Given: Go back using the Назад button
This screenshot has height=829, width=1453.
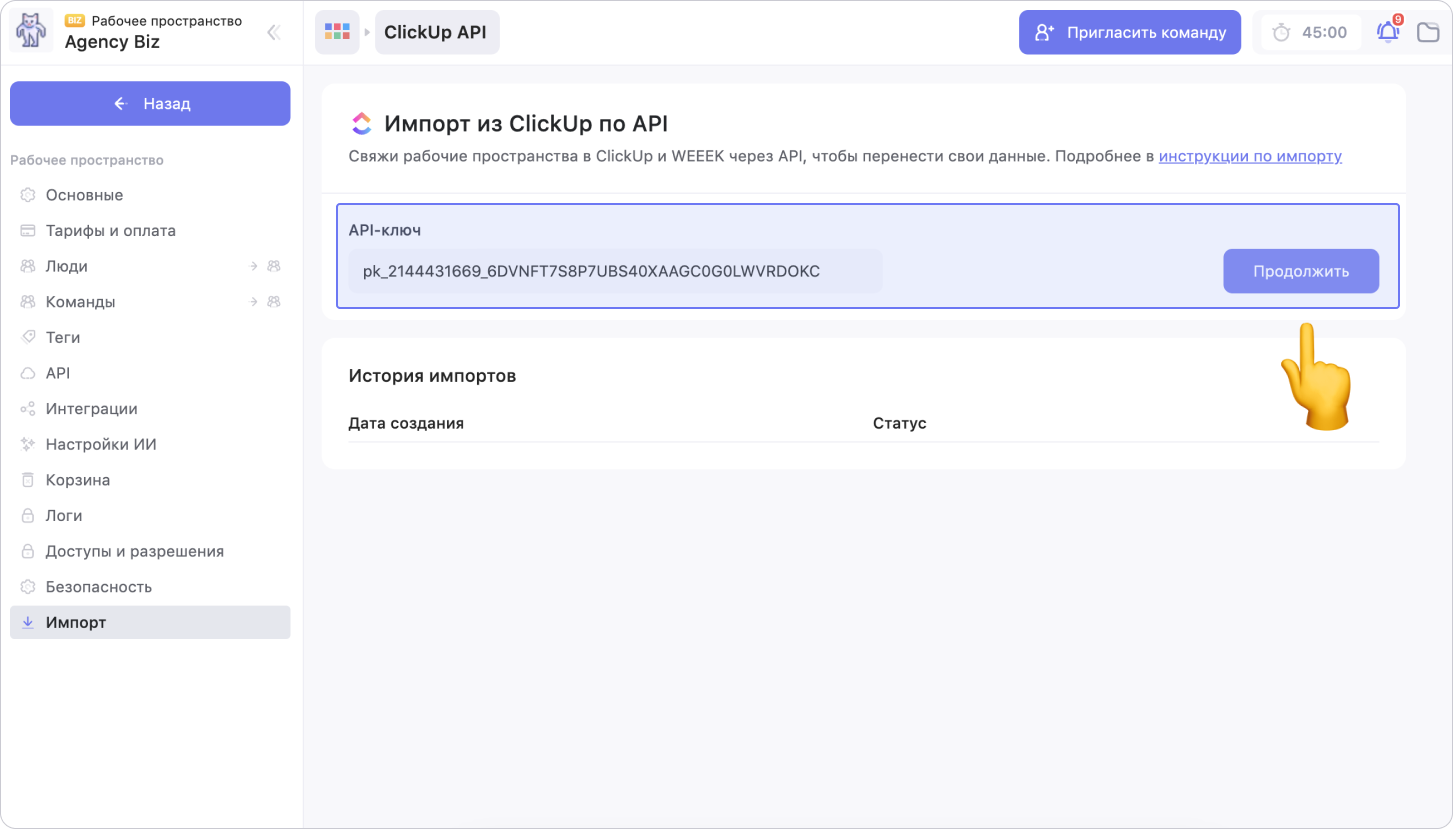Looking at the screenshot, I should [150, 103].
